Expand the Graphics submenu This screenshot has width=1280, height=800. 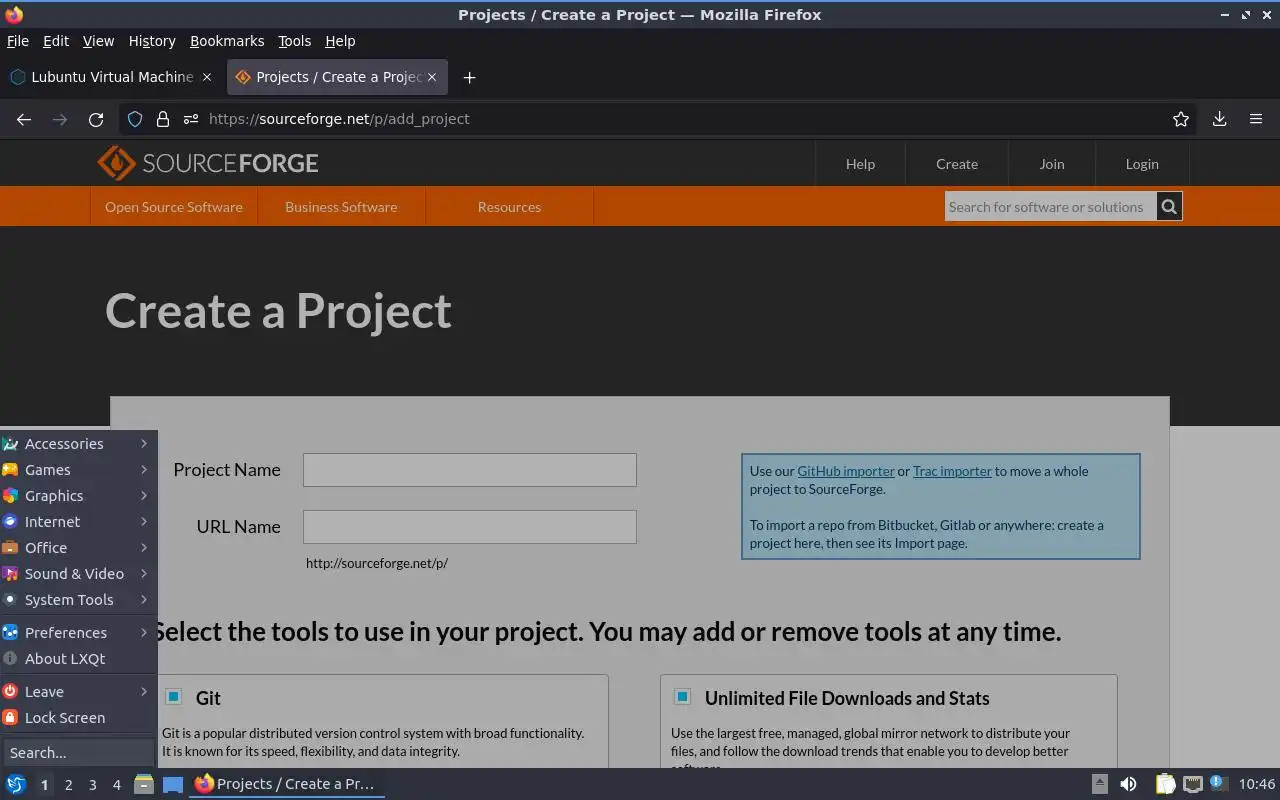[x=78, y=495]
